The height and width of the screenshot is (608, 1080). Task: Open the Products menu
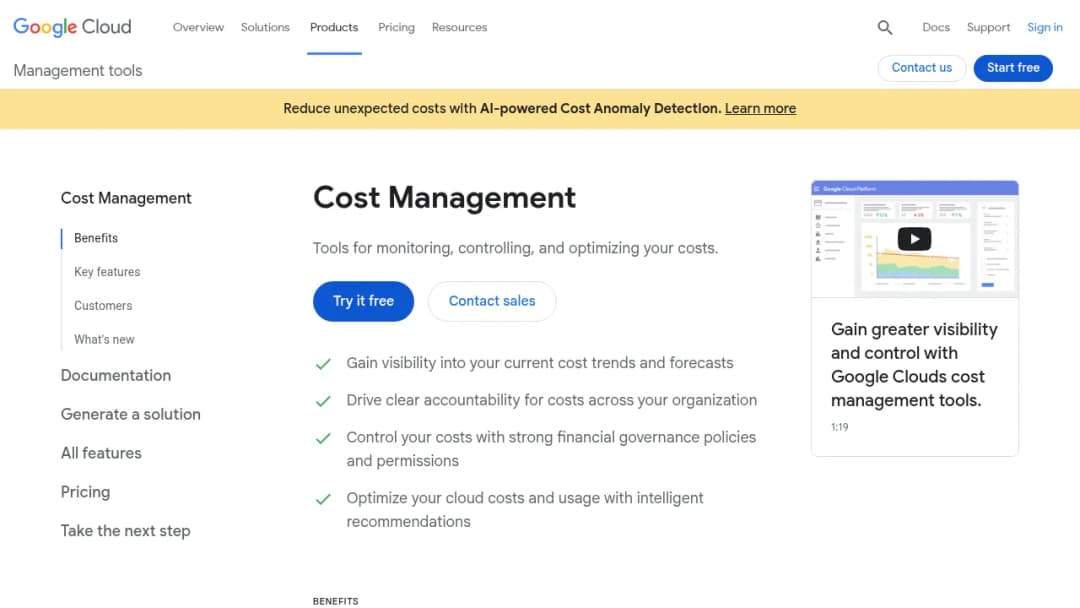(x=334, y=28)
